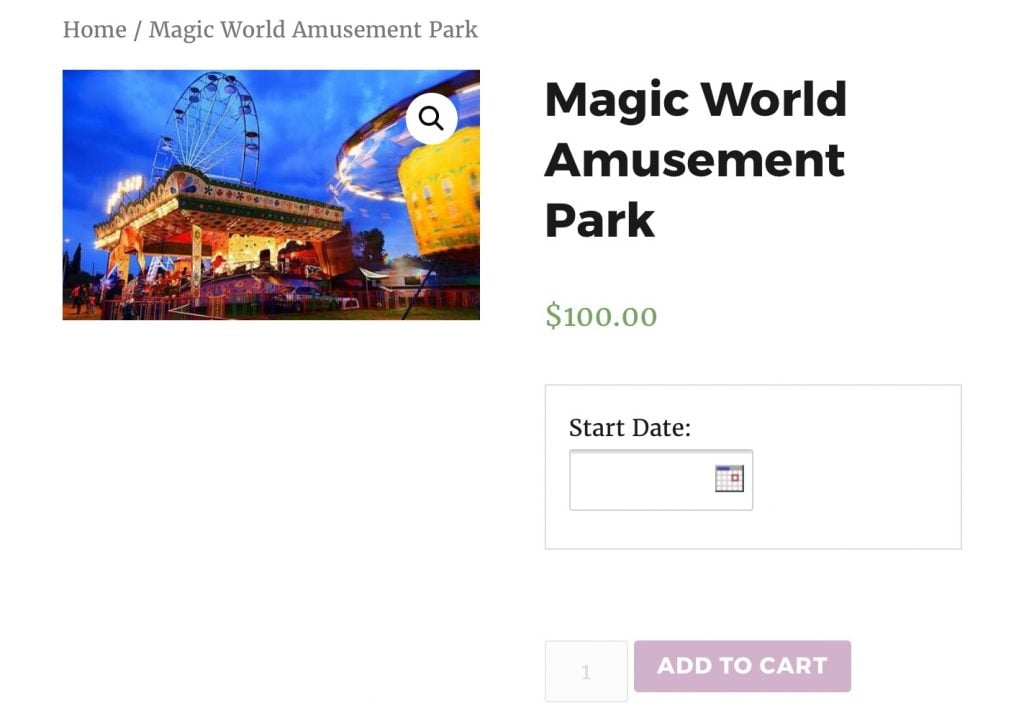
Task: Click the Start Date label
Action: [x=630, y=428]
